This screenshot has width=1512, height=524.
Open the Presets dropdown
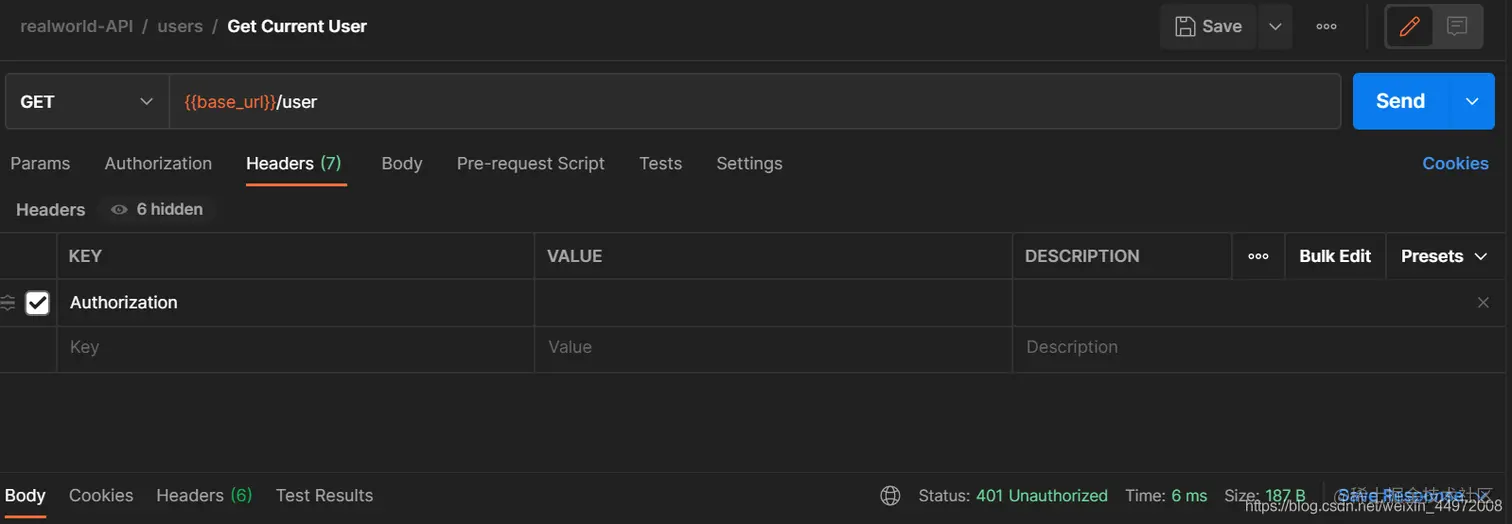pos(1444,256)
